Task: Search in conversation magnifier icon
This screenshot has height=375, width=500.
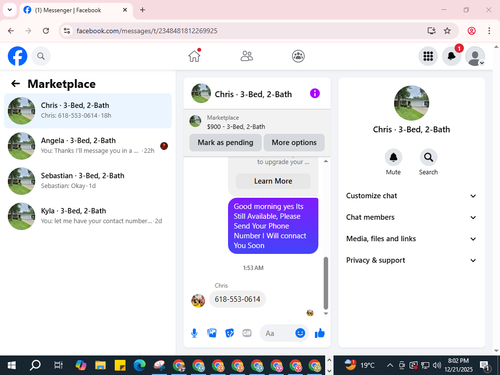Action: [428, 157]
